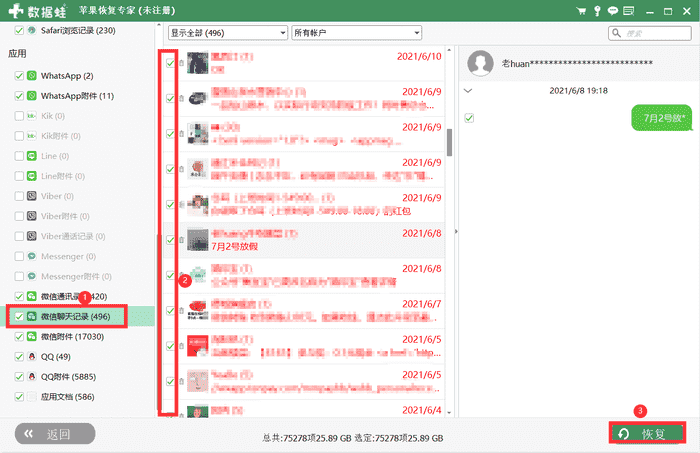The height and width of the screenshot is (453, 700).
Task: Click the Line (0) app icon
Action: (x=32, y=156)
